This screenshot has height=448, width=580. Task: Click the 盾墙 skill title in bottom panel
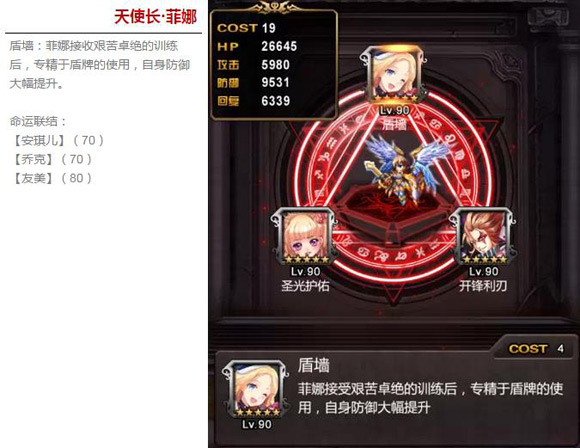313,366
